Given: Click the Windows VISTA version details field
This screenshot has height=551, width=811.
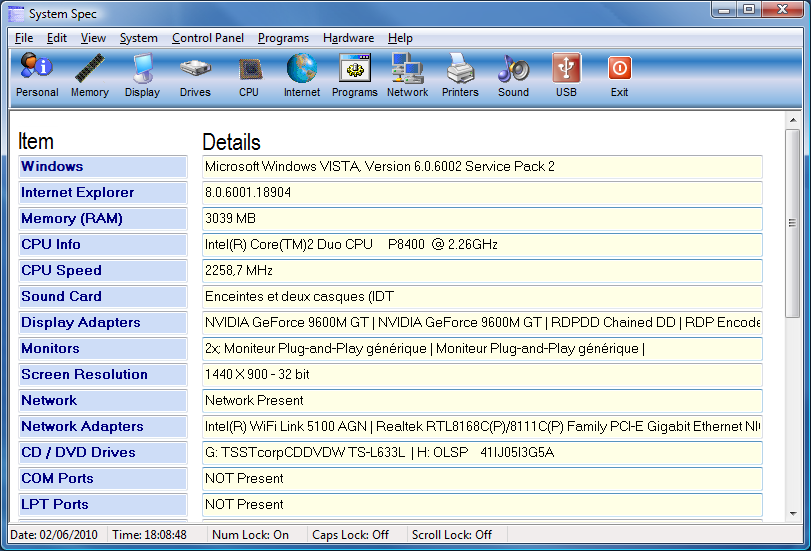Looking at the screenshot, I should tap(482, 167).
